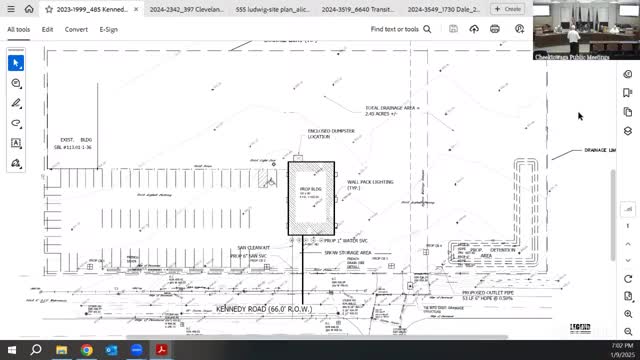
Task: Open File Explorer from taskbar
Action: tap(62, 350)
